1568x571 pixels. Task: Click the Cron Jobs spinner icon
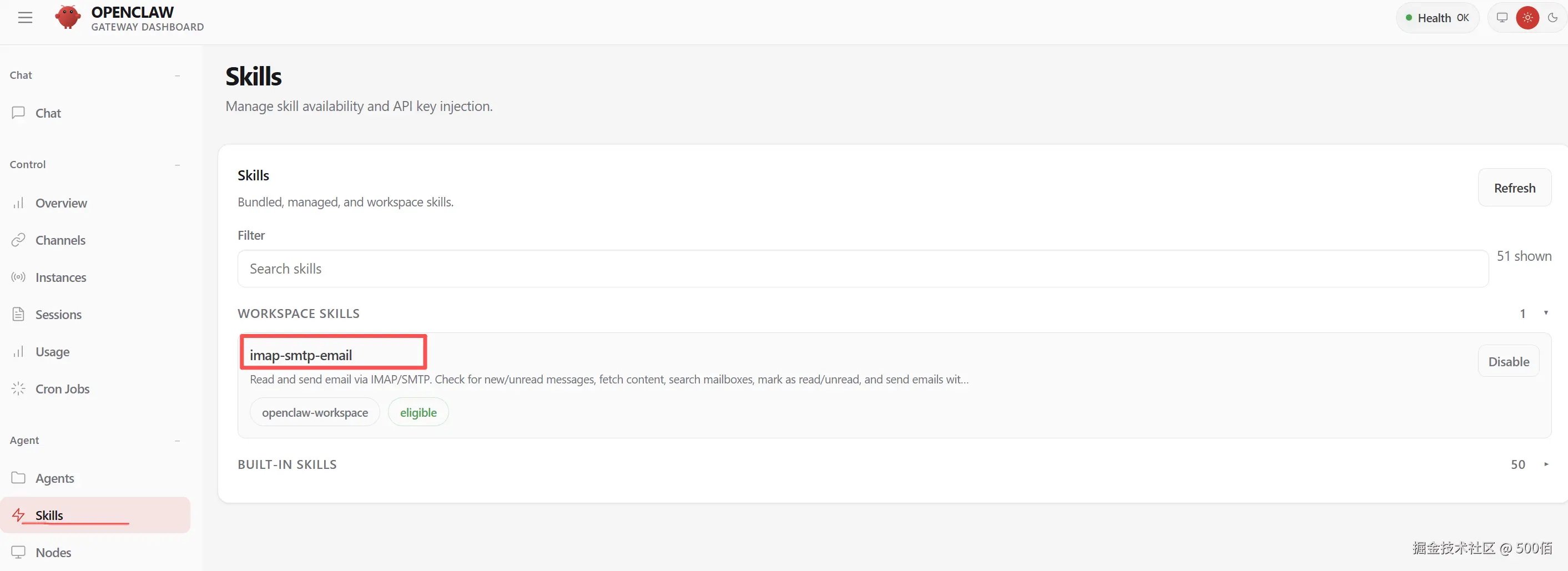[x=18, y=389]
